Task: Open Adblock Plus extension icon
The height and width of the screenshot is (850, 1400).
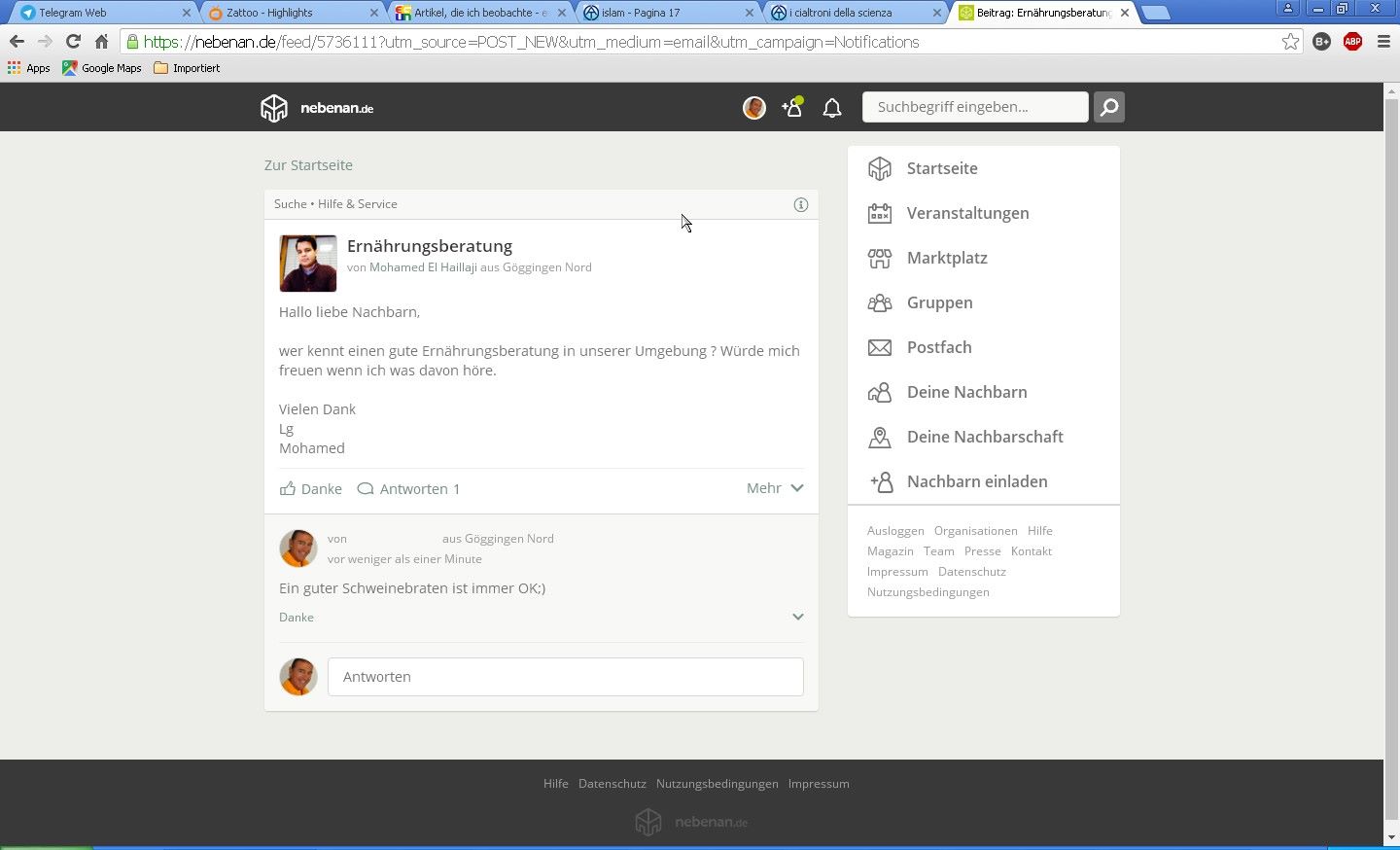Action: click(1352, 42)
